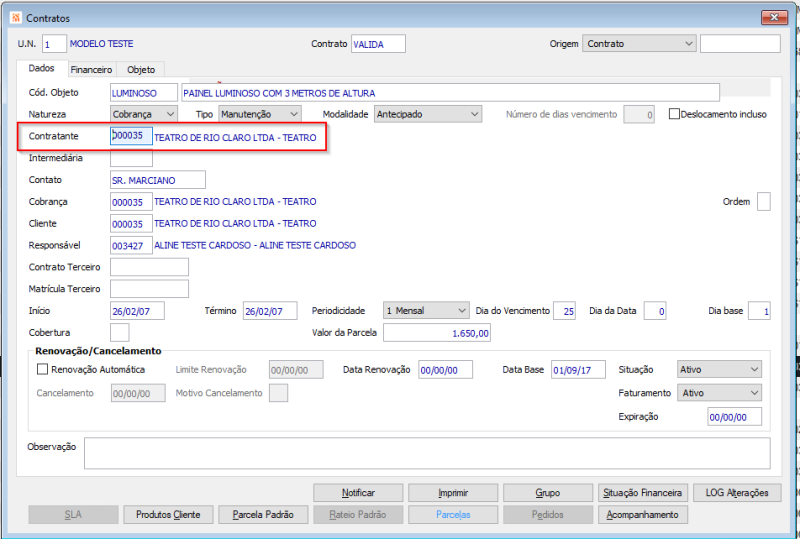This screenshot has height=539, width=800.
Task: Expand the Situação Ativo dropdown
Action: [x=719, y=369]
